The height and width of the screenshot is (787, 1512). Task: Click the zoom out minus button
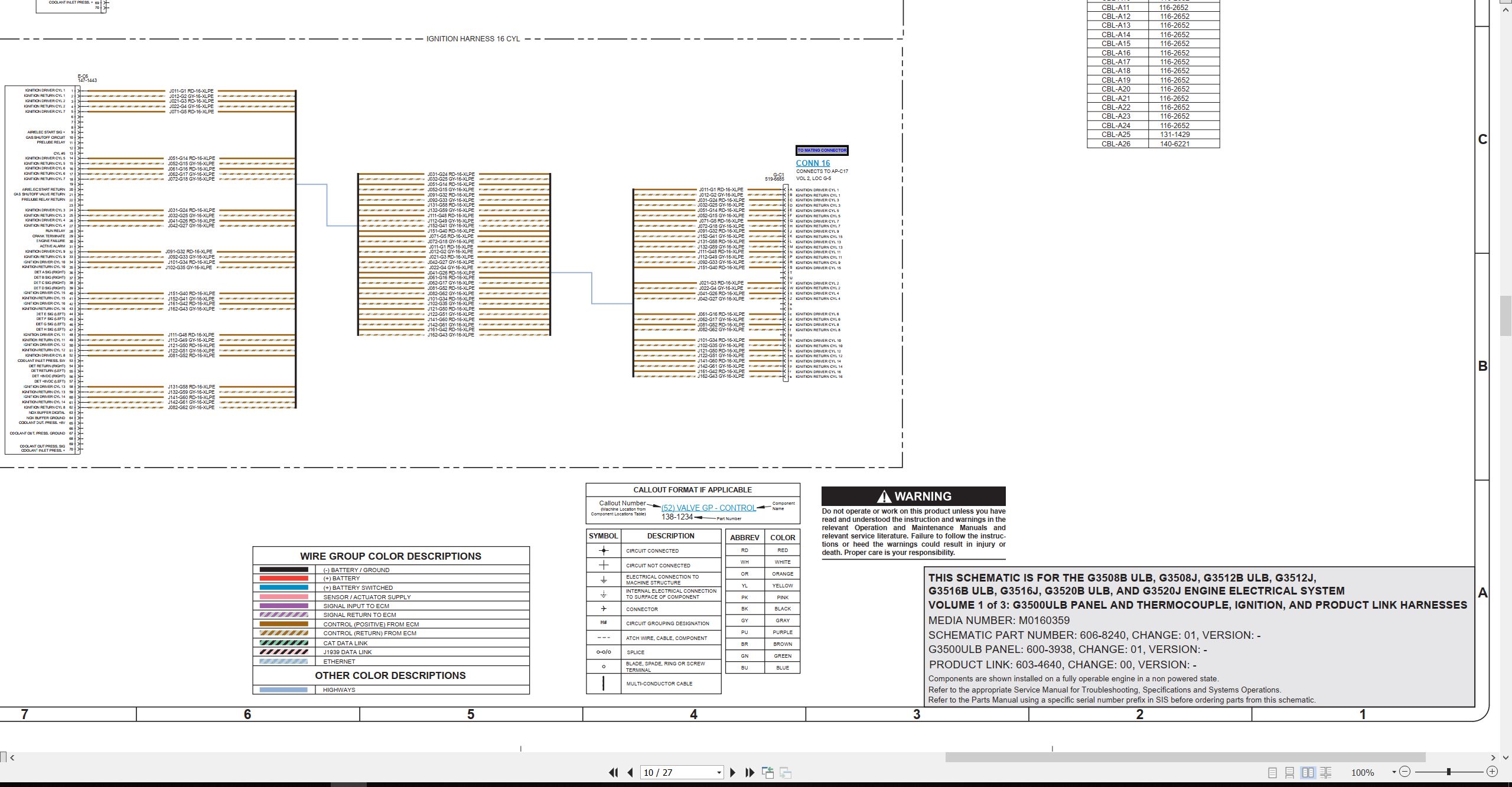point(1405,772)
